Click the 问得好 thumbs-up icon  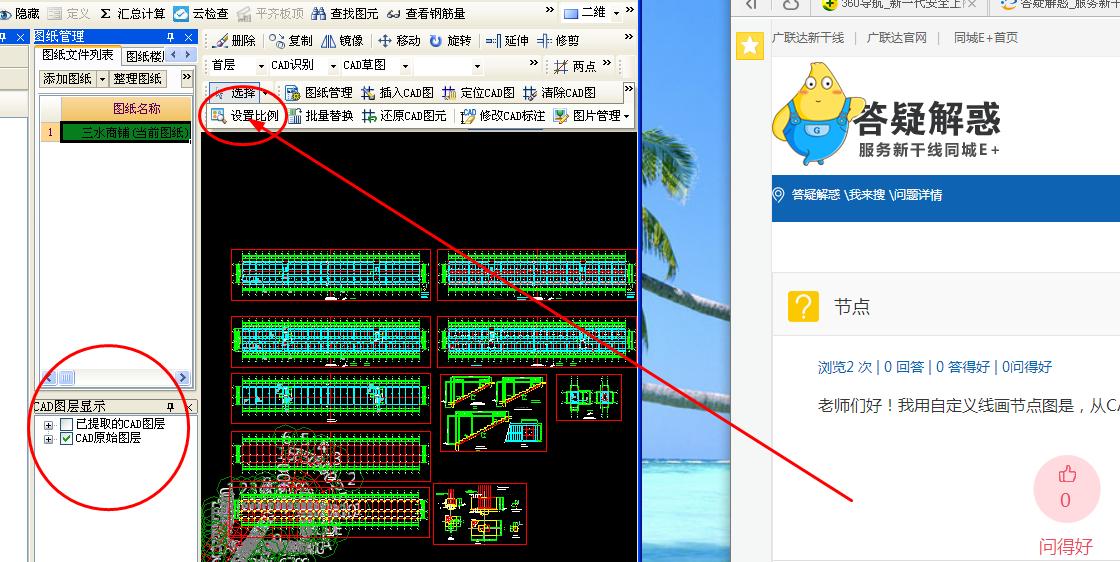pos(1067,474)
